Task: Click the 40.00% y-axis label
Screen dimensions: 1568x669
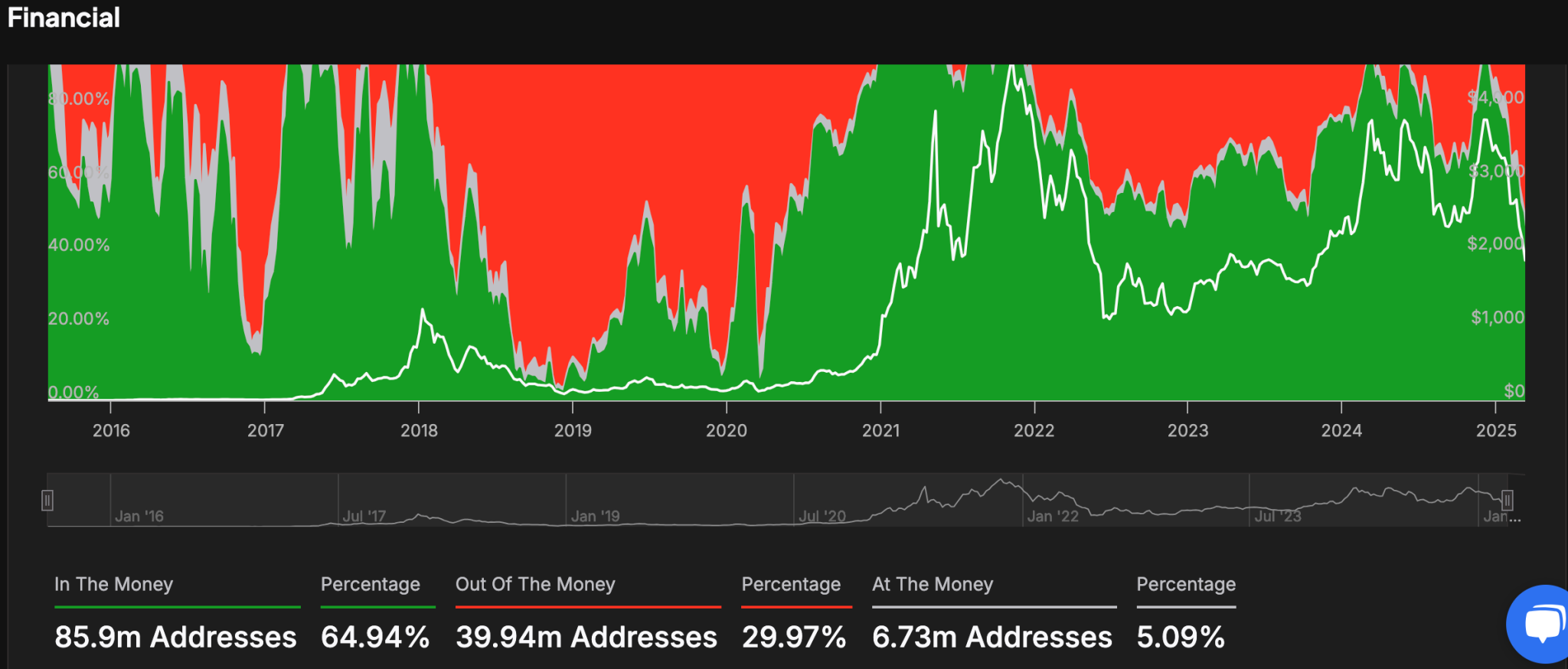Action: pos(79,245)
